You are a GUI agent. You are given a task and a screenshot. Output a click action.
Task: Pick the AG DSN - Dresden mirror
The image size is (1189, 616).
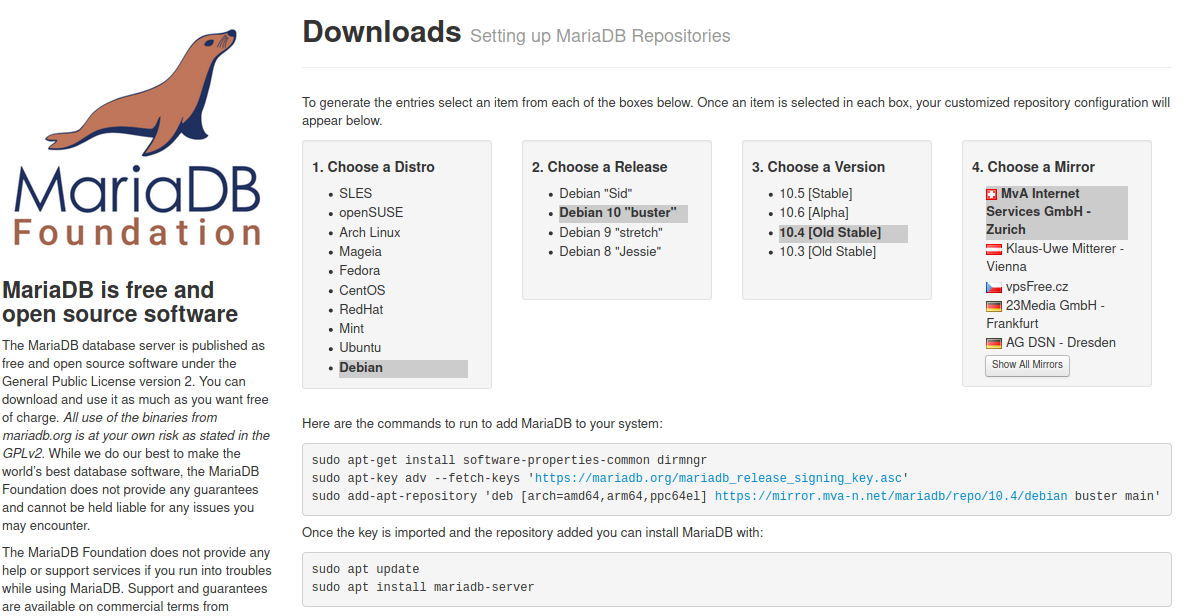pos(1061,342)
